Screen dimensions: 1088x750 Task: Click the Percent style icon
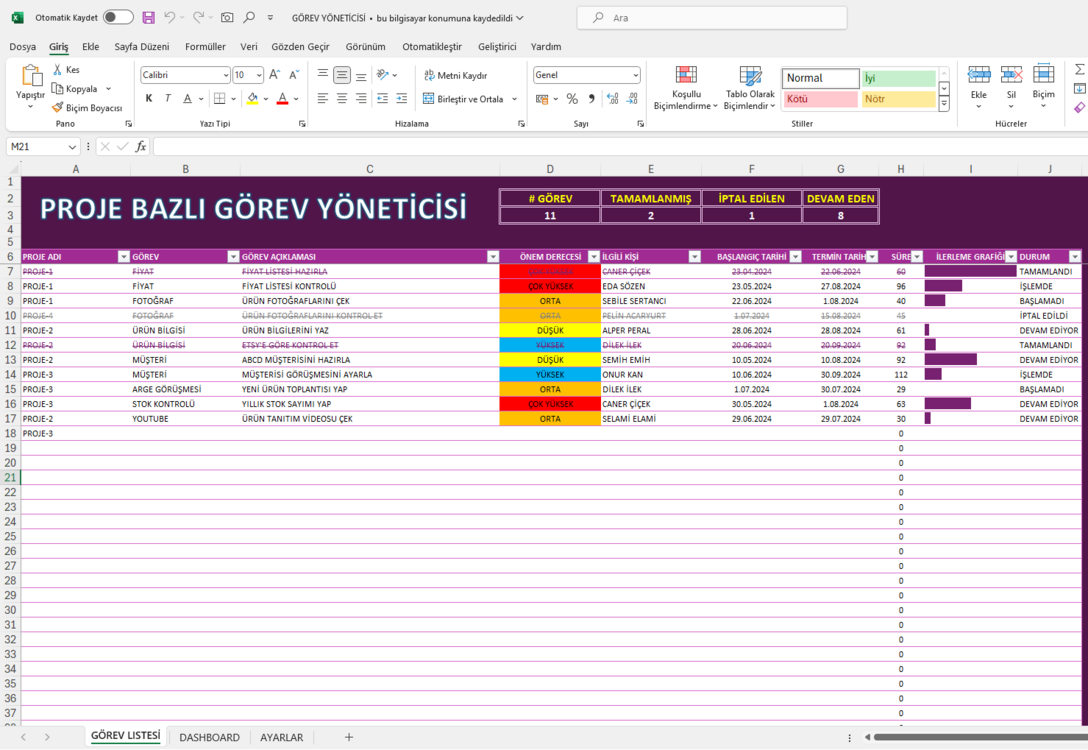tap(572, 99)
